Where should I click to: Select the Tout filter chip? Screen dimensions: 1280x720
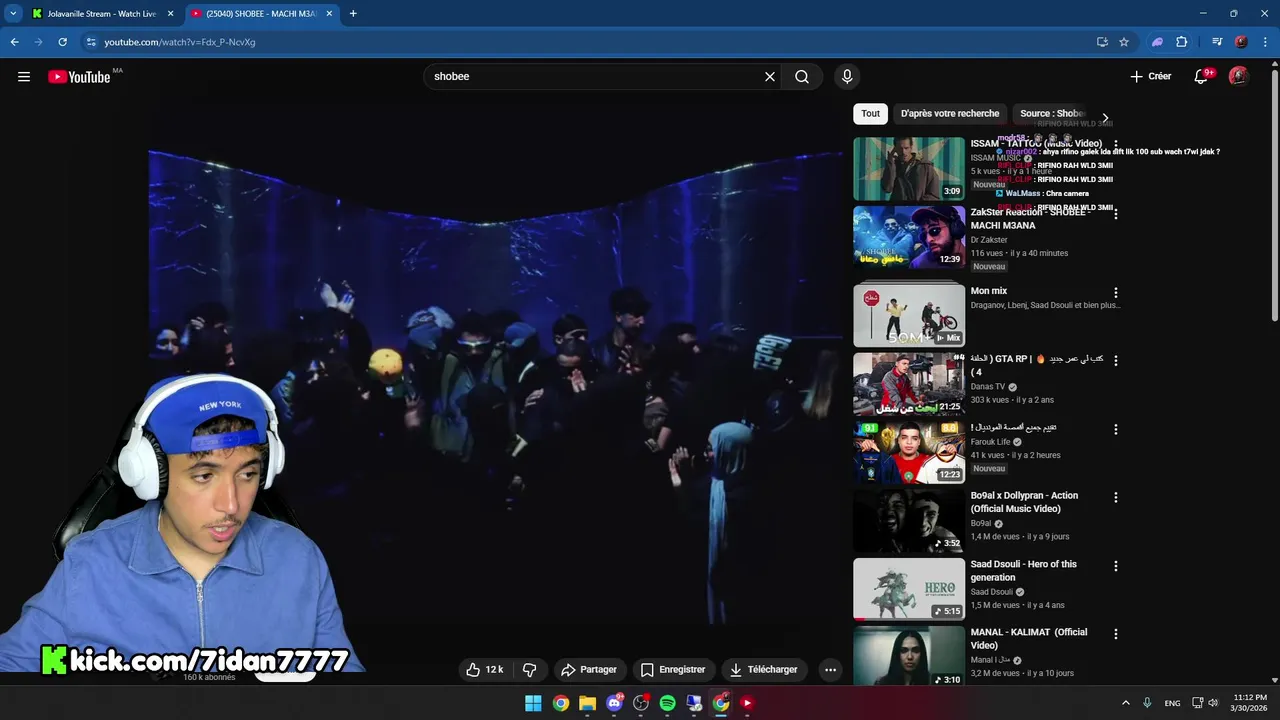(x=871, y=114)
